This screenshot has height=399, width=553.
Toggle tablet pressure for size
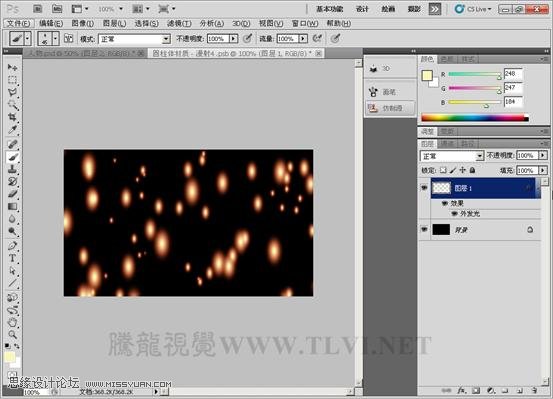click(335, 38)
